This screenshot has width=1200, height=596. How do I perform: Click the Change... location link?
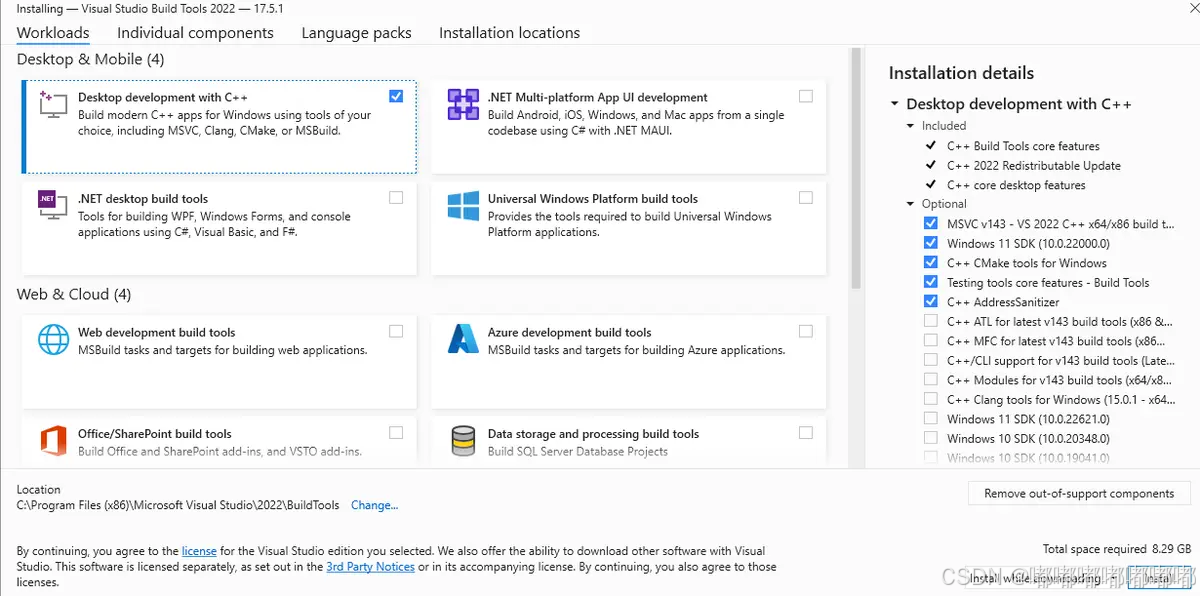coord(374,505)
